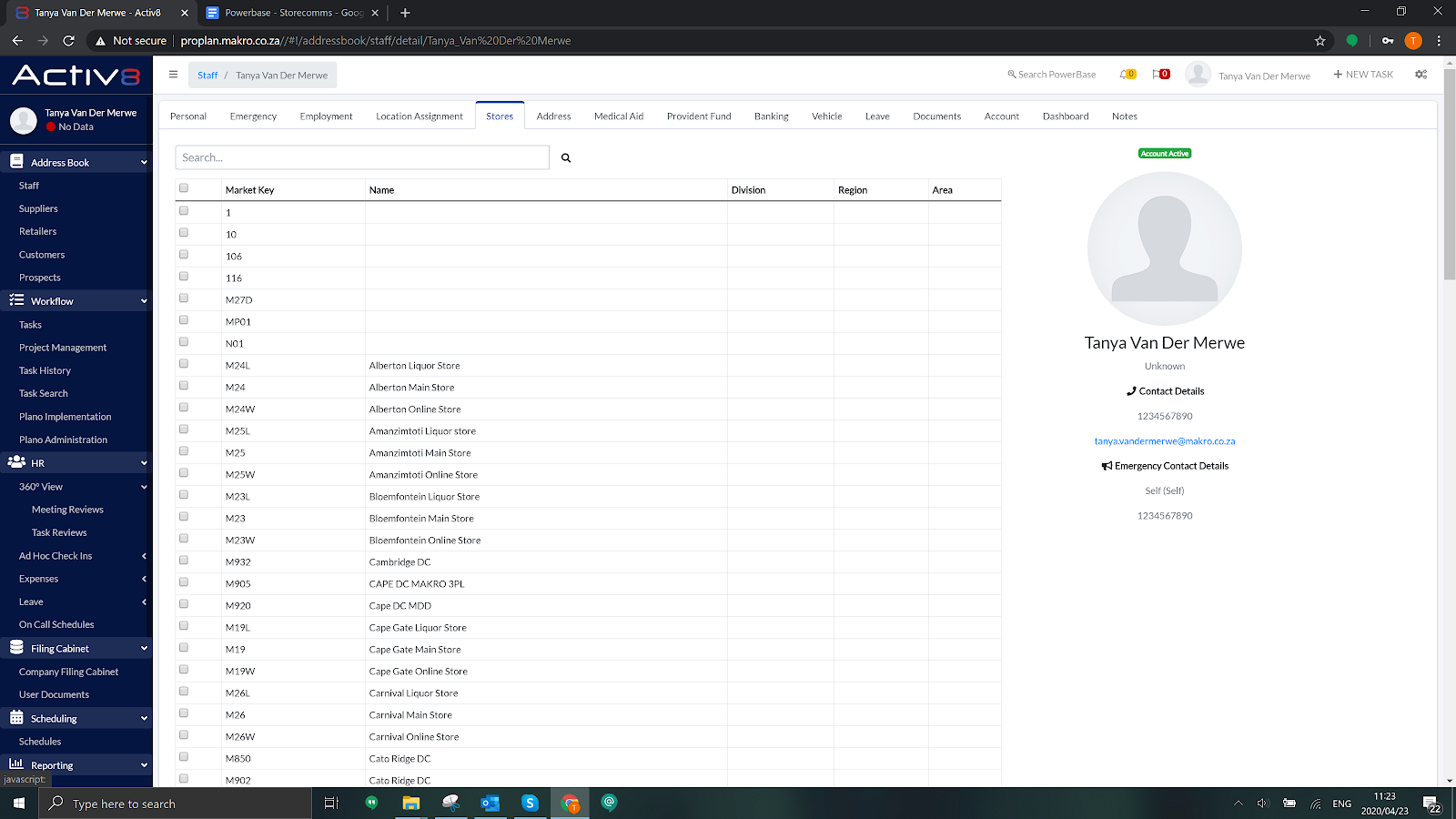
Task: Click the page vertical scrollbar thumb
Action: click(x=1450, y=173)
